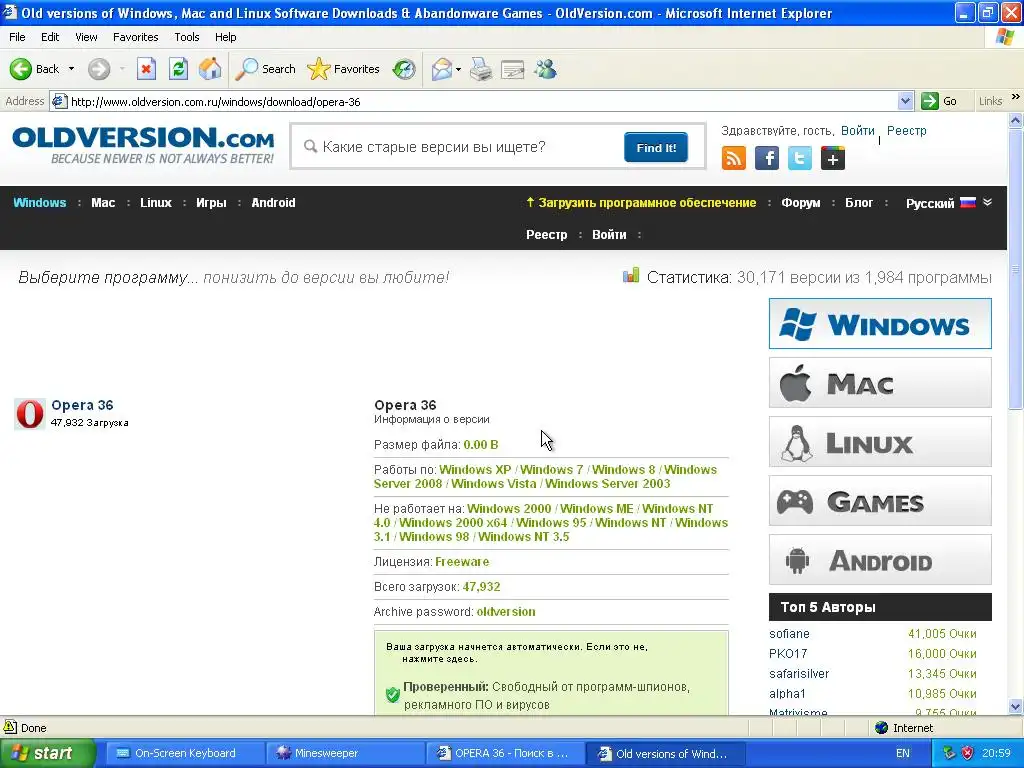Click the Windows platform banner button

[x=880, y=324]
